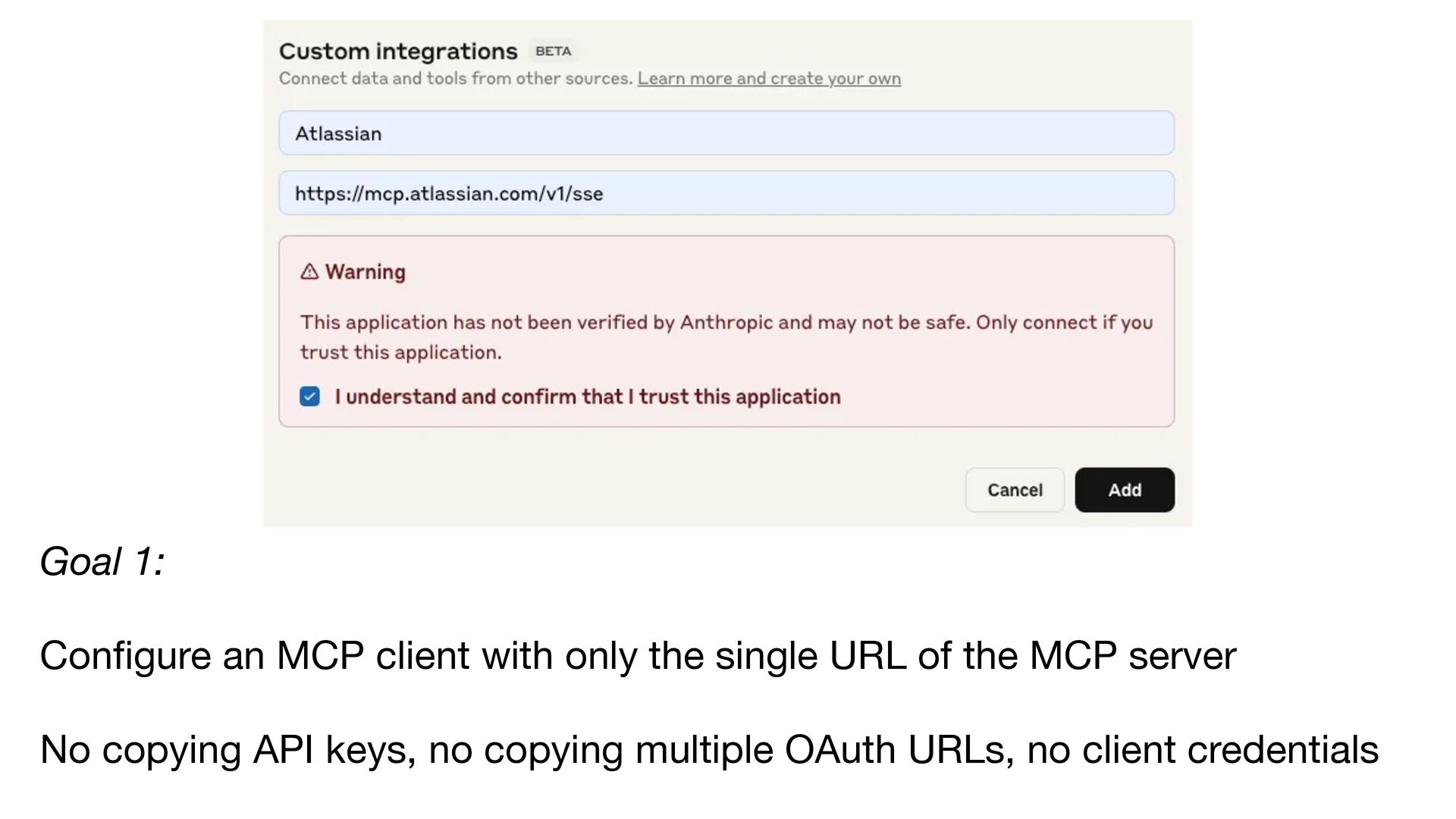Viewport: 1456px width, 819px height.
Task: Click the warning triangle icon
Action: point(309,271)
